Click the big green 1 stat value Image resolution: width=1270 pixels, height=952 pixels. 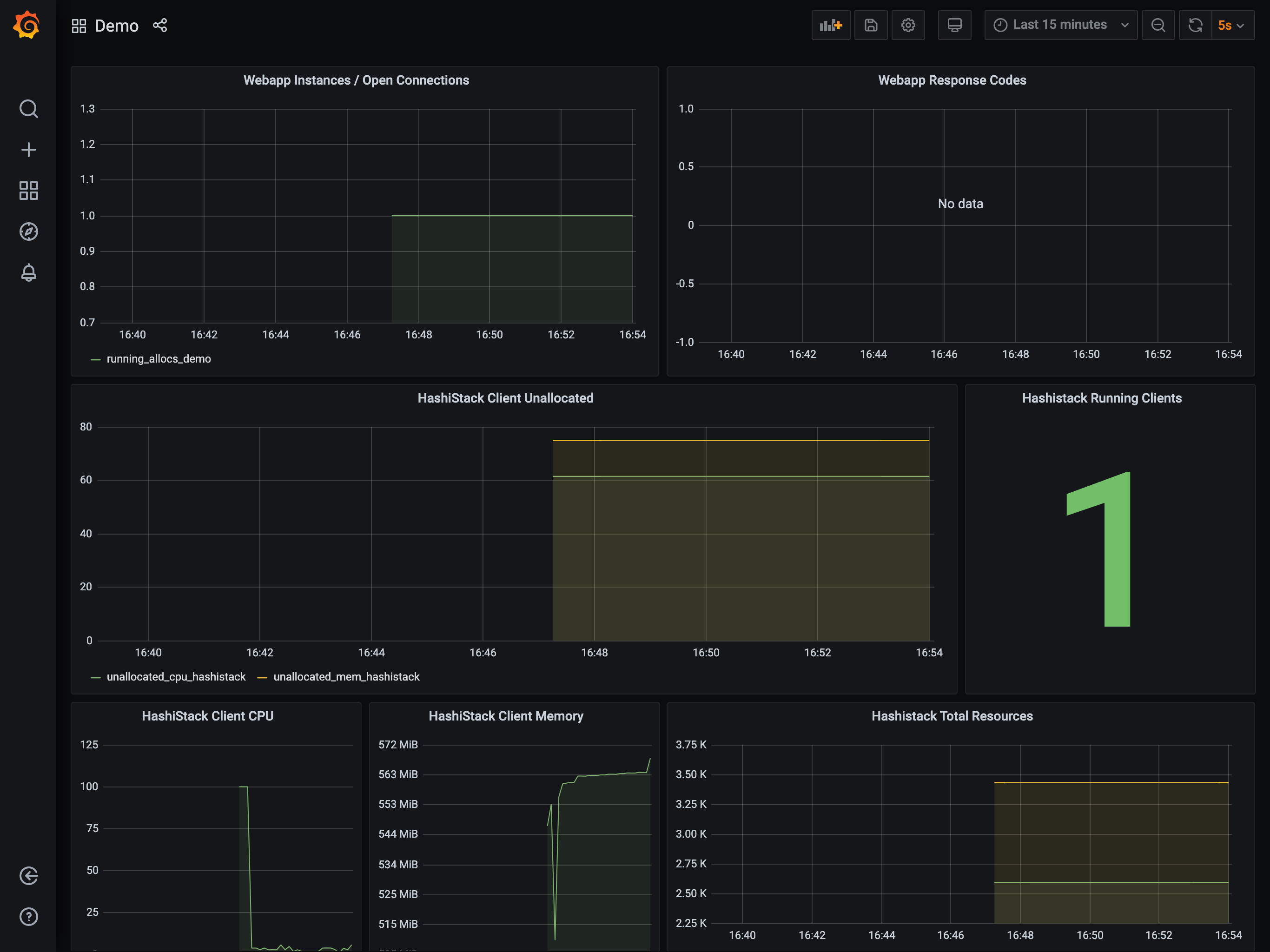pyautogui.click(x=1098, y=549)
